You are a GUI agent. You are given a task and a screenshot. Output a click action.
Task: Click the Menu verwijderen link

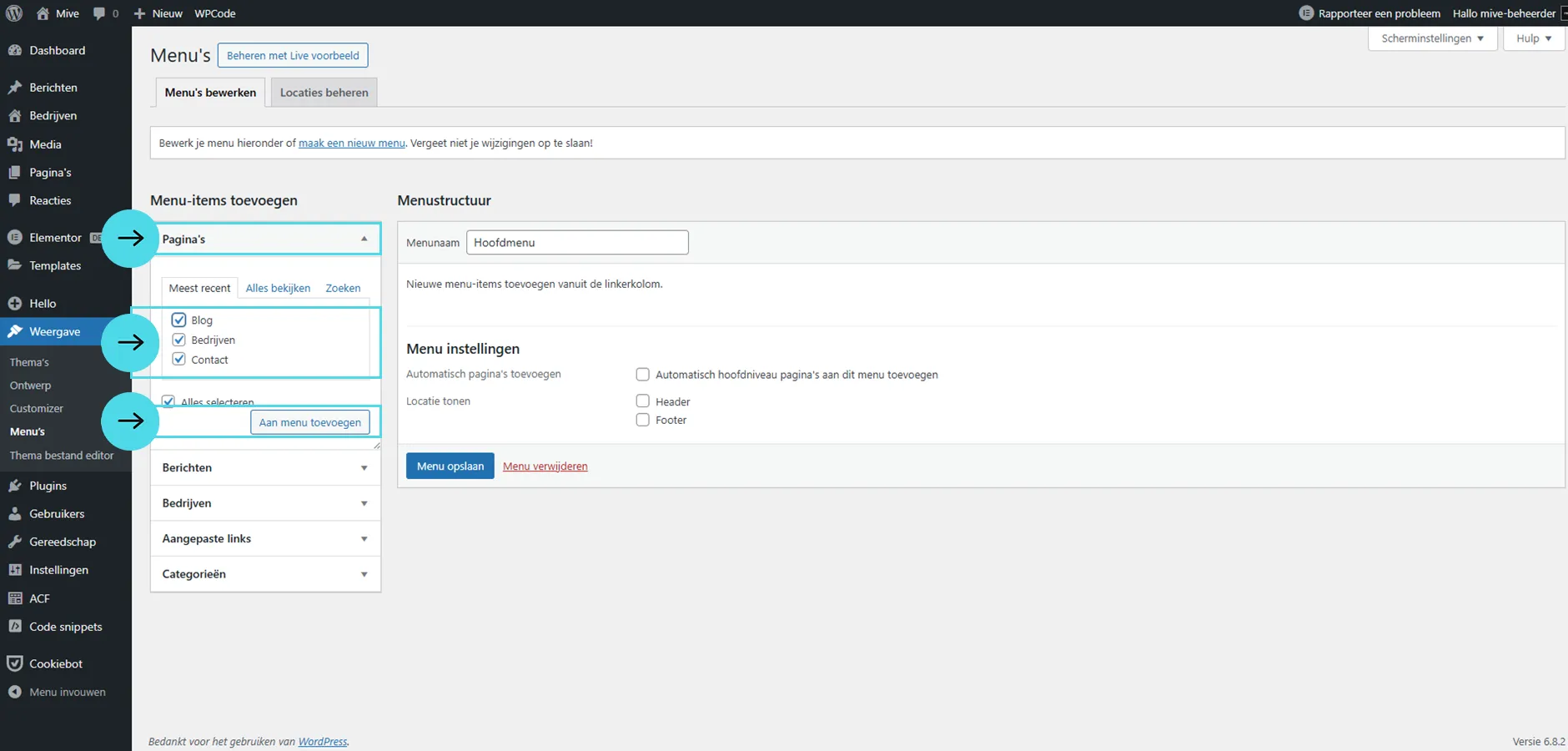pos(545,466)
